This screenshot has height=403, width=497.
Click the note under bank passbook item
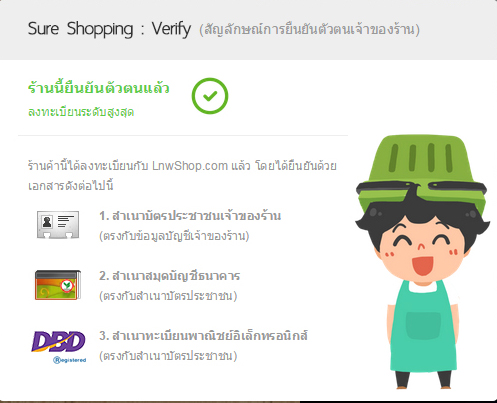tap(168, 296)
